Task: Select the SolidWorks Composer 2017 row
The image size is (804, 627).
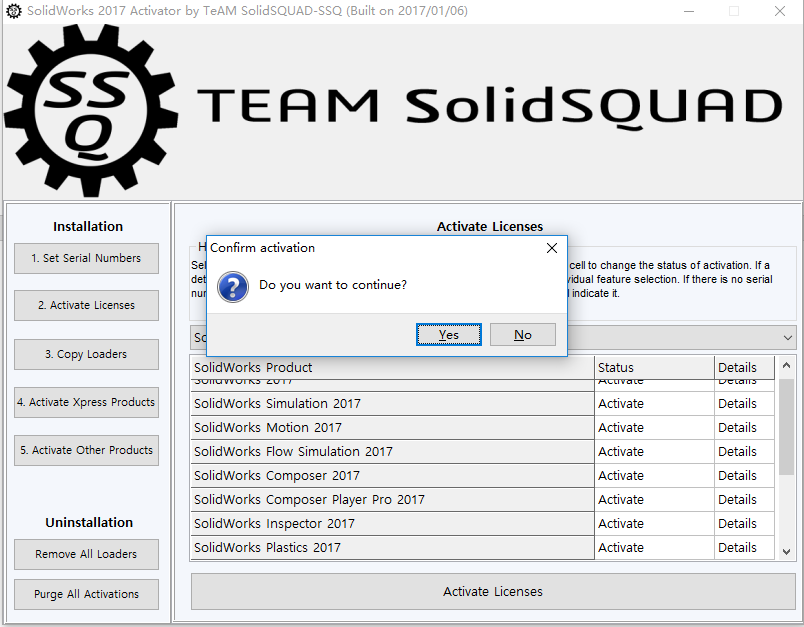Action: pyautogui.click(x=392, y=476)
